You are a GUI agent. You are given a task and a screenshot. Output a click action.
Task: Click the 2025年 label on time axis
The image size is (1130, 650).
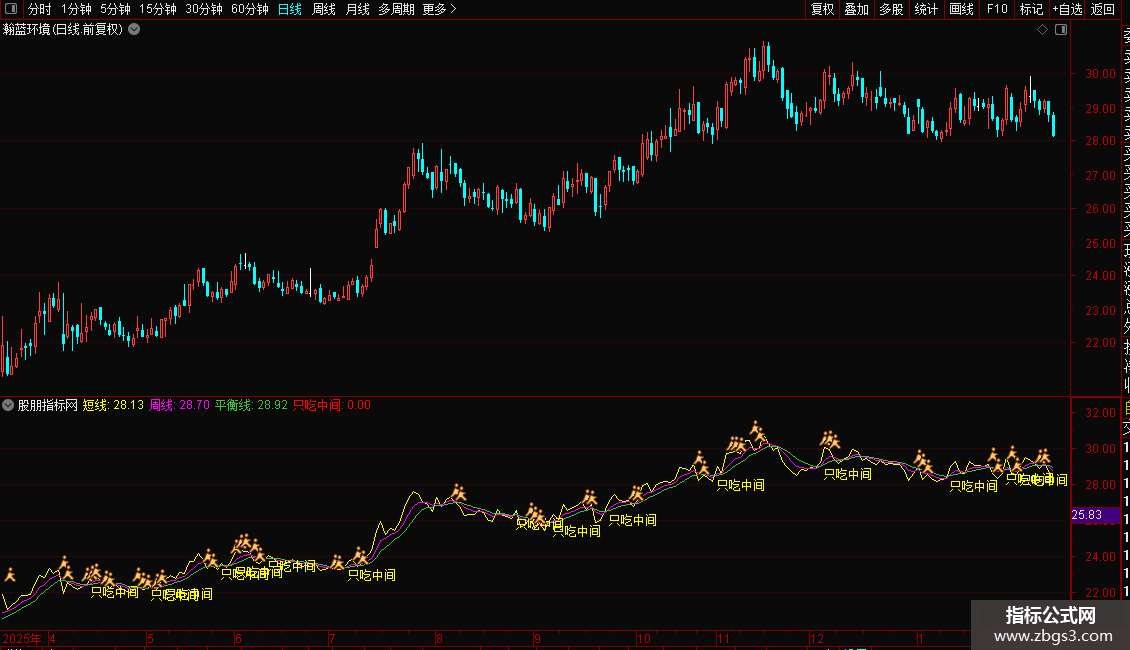(x=22, y=638)
